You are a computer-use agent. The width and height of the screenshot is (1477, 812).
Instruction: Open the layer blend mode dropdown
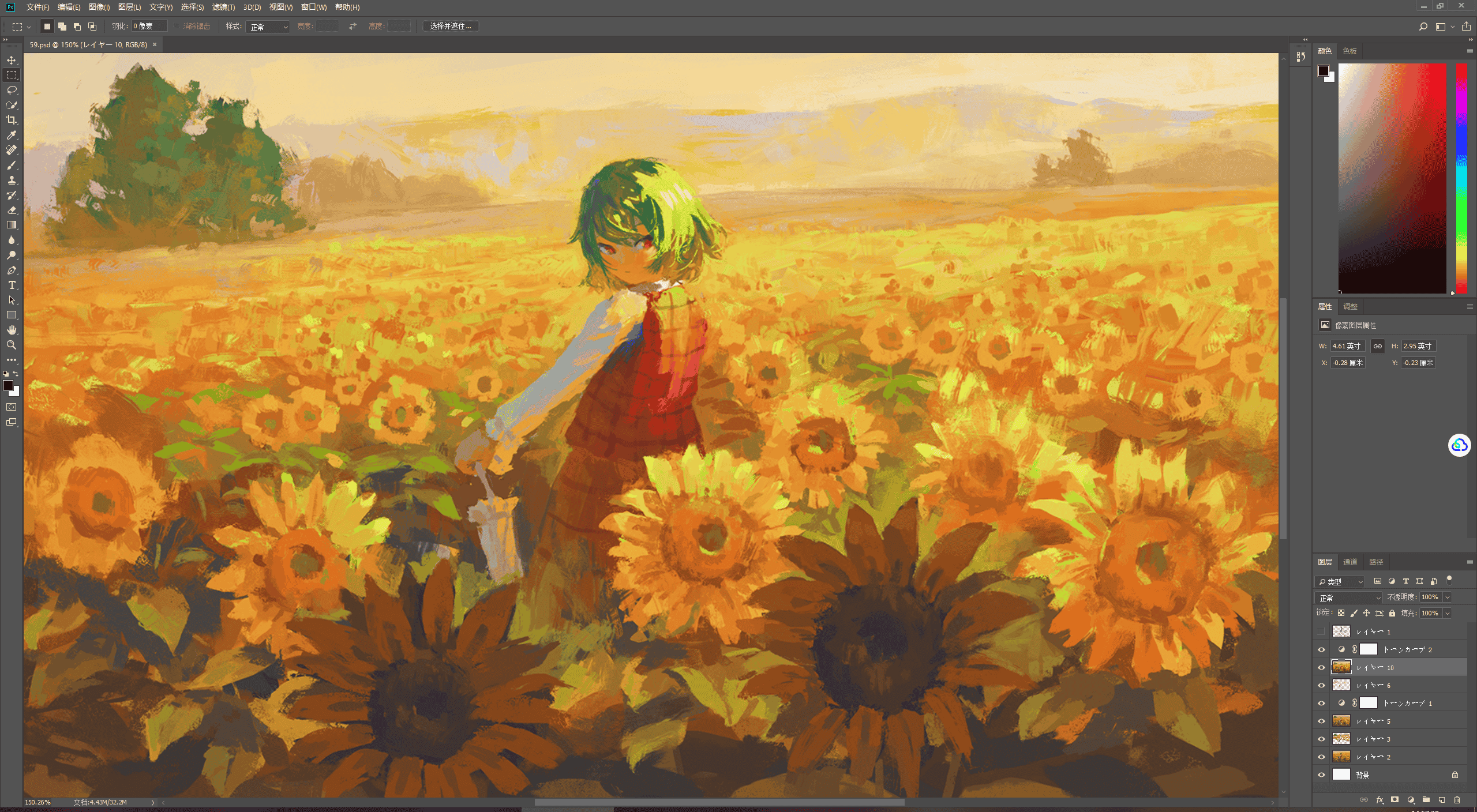[x=1349, y=597]
